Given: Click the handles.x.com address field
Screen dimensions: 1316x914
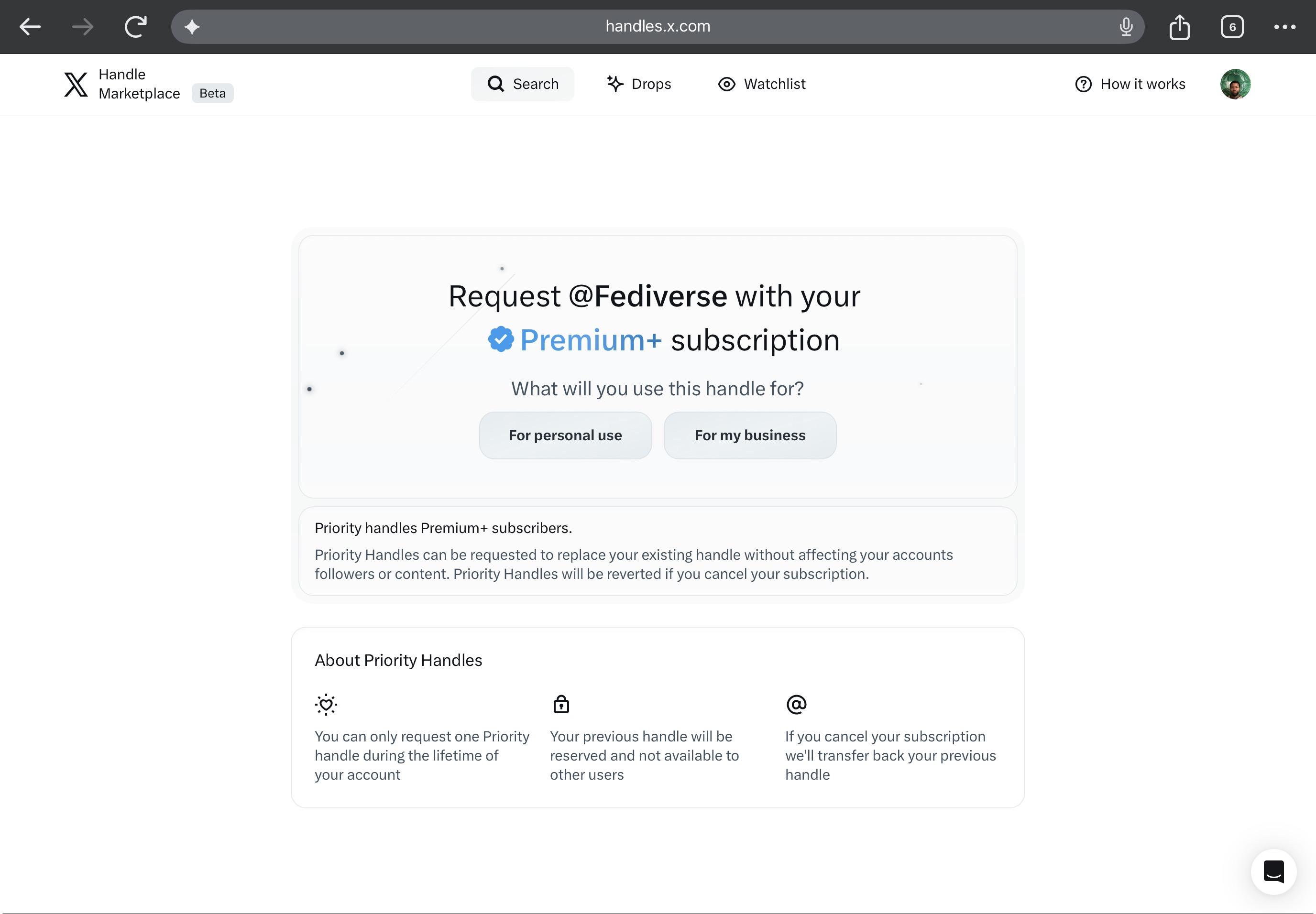Looking at the screenshot, I should click(x=657, y=26).
